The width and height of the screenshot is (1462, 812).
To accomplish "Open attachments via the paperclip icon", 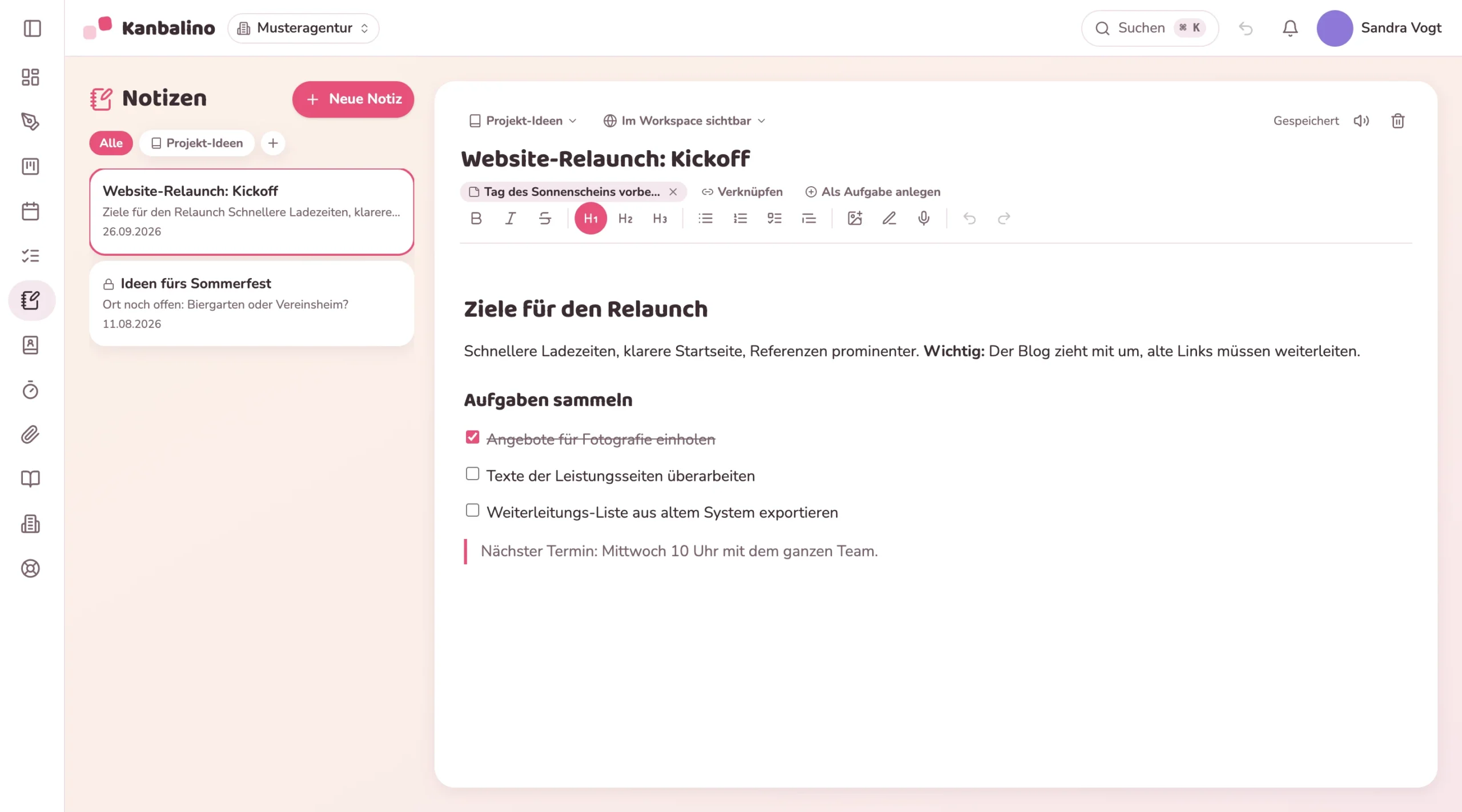I will (31, 435).
